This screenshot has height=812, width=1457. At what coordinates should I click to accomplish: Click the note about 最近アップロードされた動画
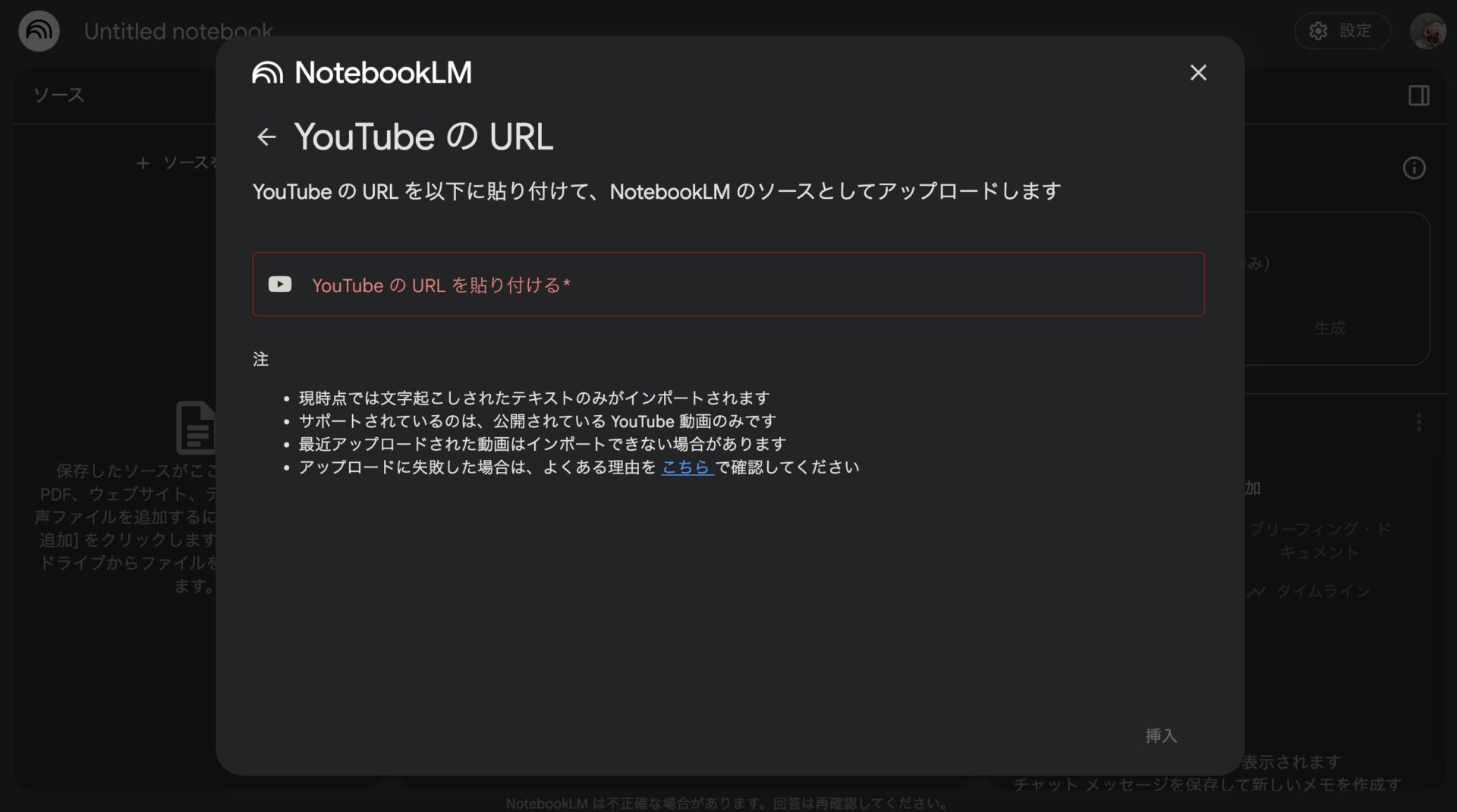tap(542, 444)
